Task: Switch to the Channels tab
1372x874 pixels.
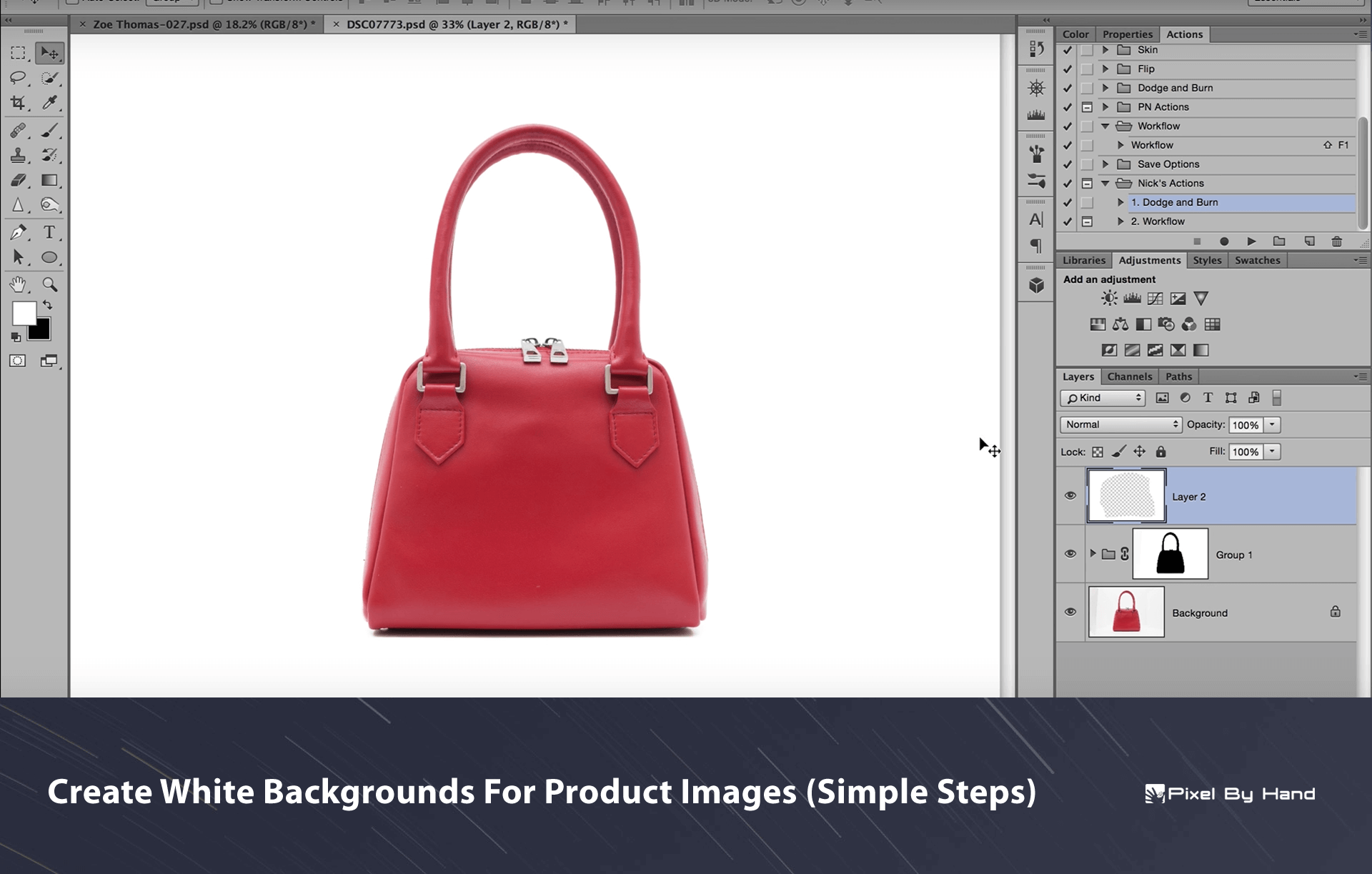Action: click(x=1129, y=377)
